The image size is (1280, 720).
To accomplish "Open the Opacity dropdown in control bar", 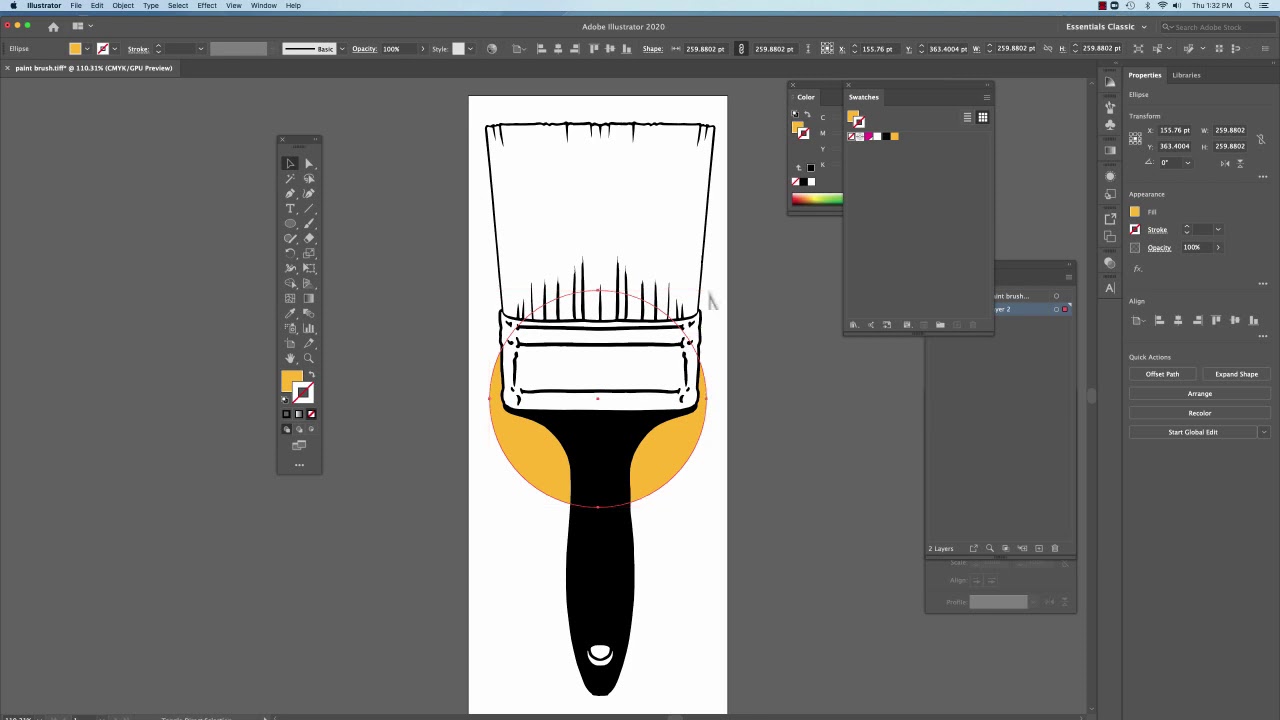I will point(422,48).
